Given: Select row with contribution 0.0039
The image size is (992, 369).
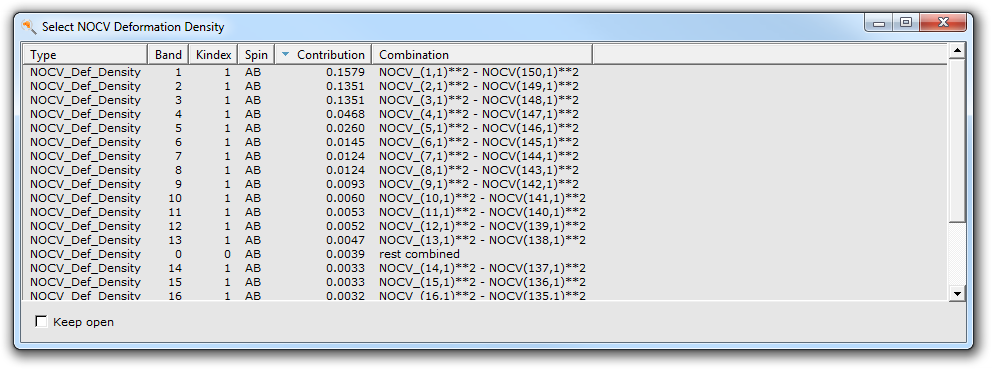Looking at the screenshot, I should [485, 254].
